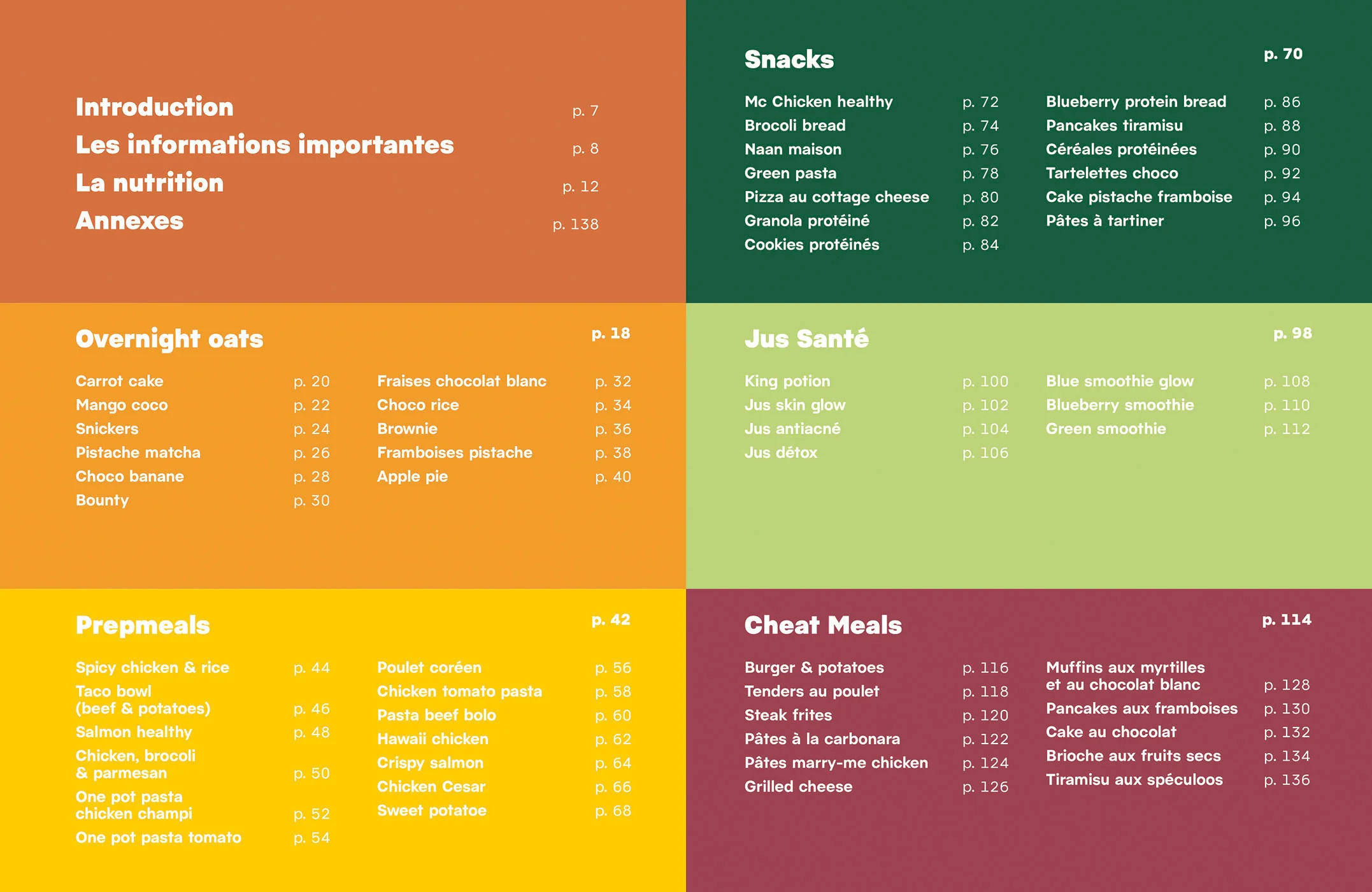This screenshot has width=1372, height=892.
Task: Open the Snacks section heading
Action: tap(789, 59)
